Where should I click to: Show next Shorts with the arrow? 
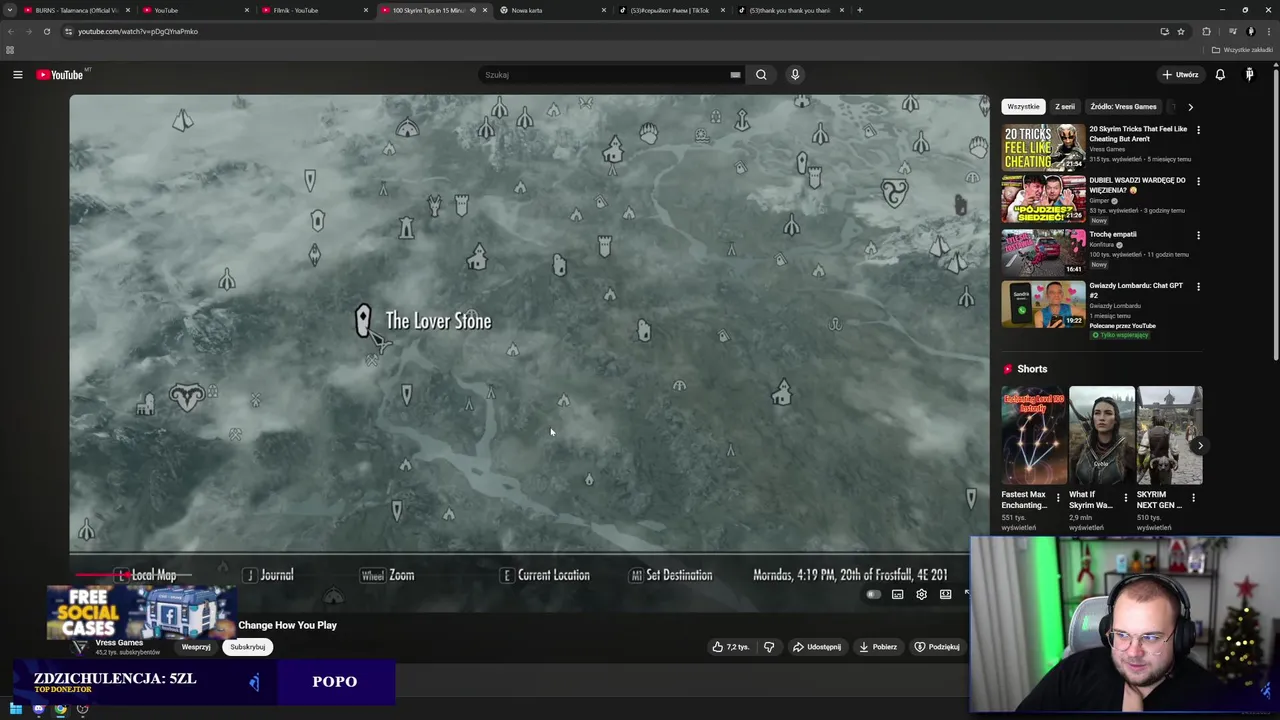(x=1200, y=446)
